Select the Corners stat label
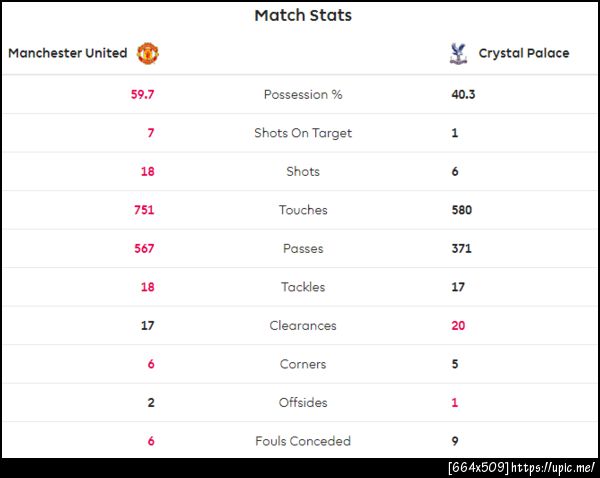 (x=303, y=364)
